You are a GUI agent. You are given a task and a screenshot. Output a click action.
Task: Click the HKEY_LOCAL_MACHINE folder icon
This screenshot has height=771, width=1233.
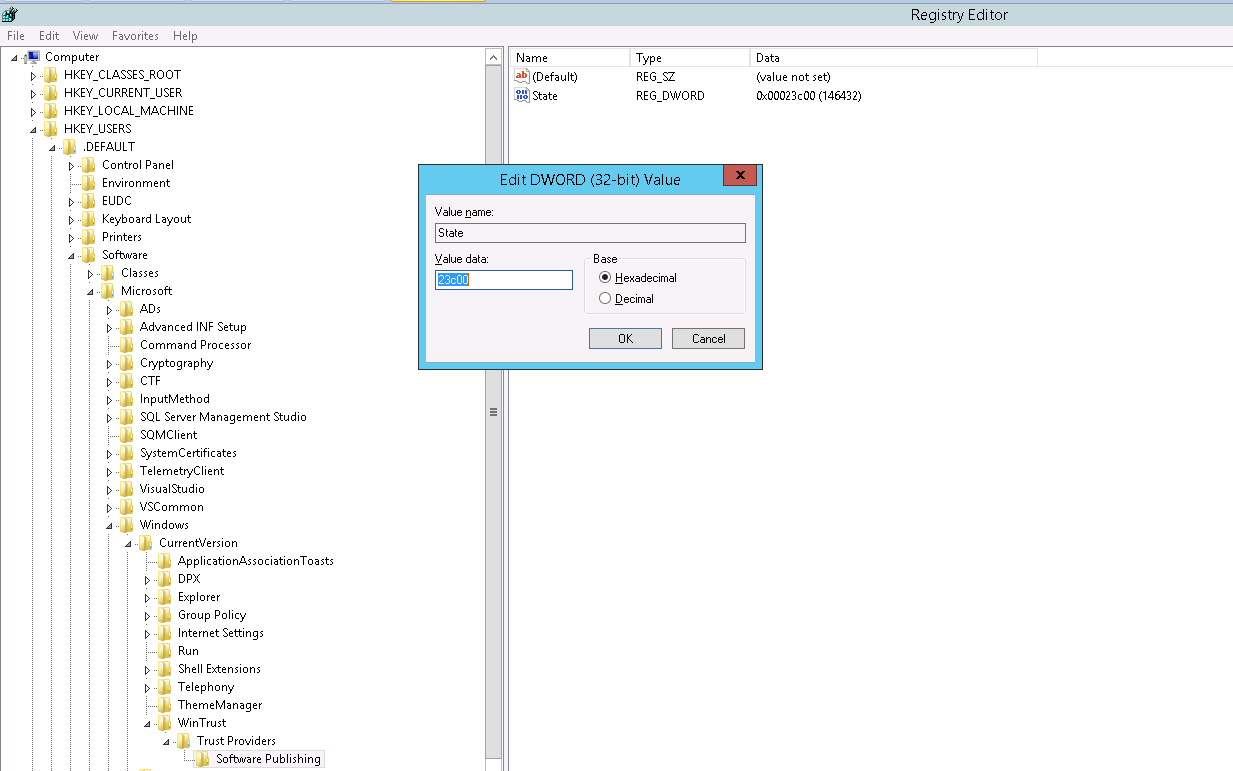[51, 111]
